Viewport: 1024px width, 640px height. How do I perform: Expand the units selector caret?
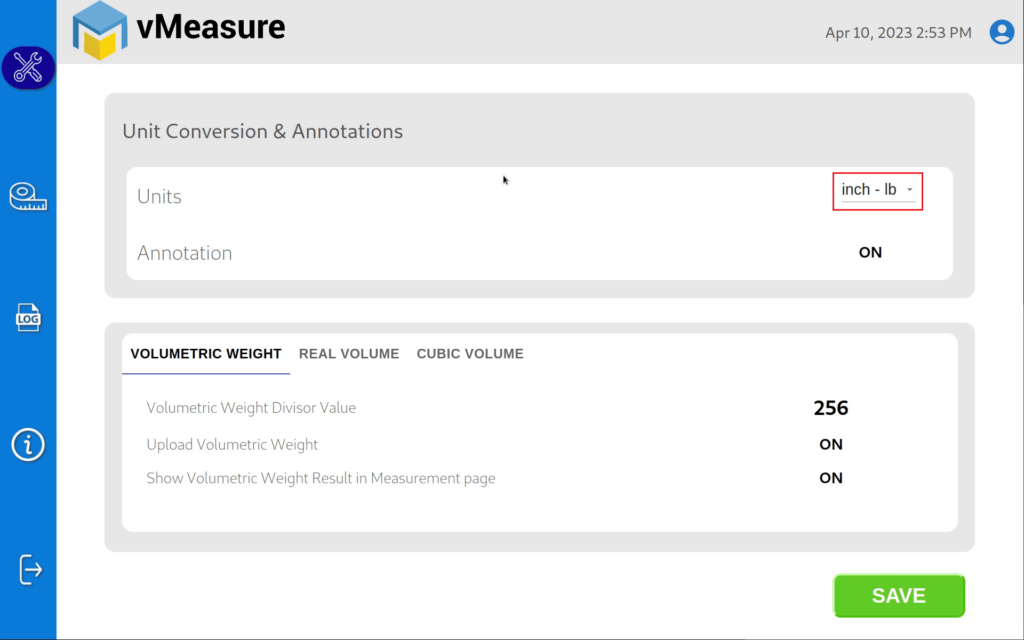pos(910,190)
